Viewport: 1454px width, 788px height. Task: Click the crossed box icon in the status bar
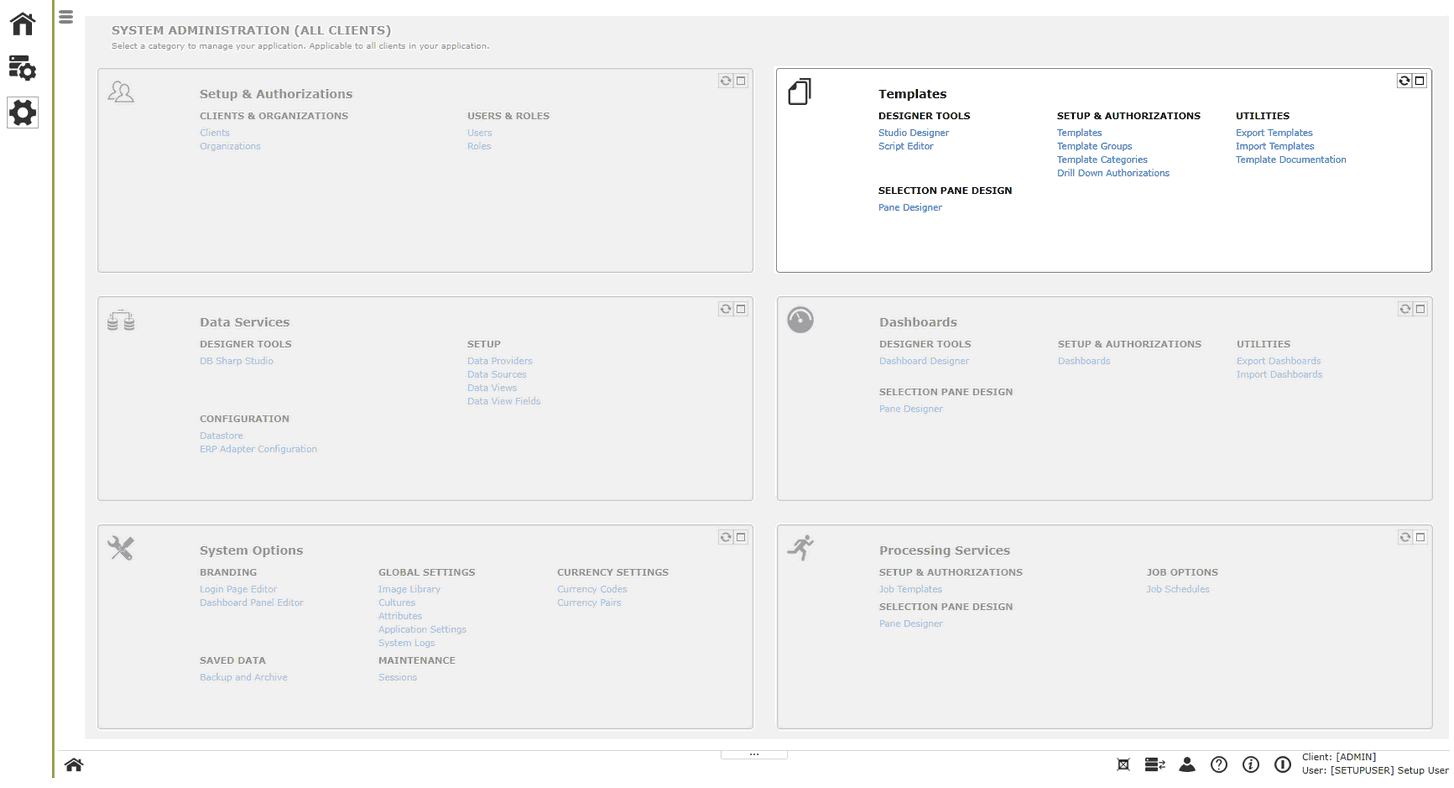click(x=1123, y=765)
